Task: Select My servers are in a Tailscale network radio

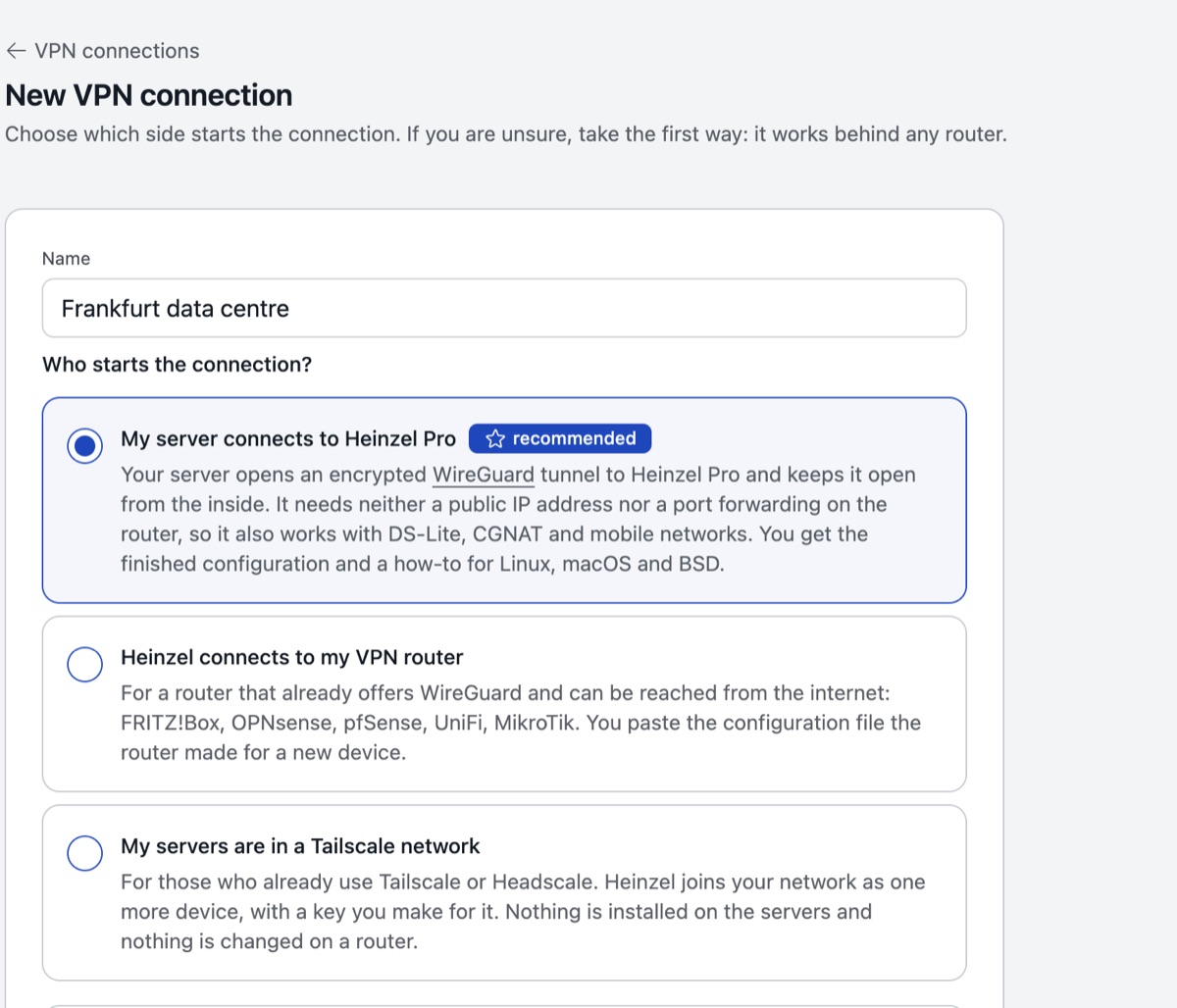Action: click(85, 853)
